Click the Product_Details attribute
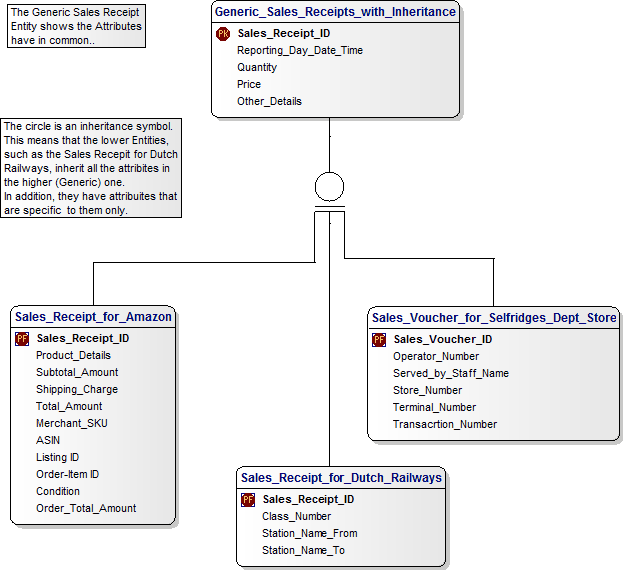The image size is (625, 572). (x=73, y=355)
